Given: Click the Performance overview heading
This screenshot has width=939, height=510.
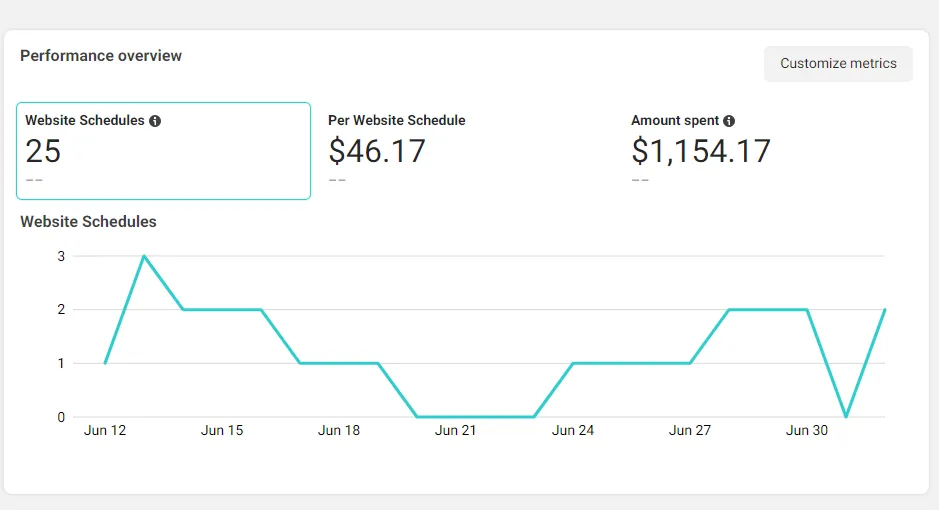Looking at the screenshot, I should coord(101,56).
